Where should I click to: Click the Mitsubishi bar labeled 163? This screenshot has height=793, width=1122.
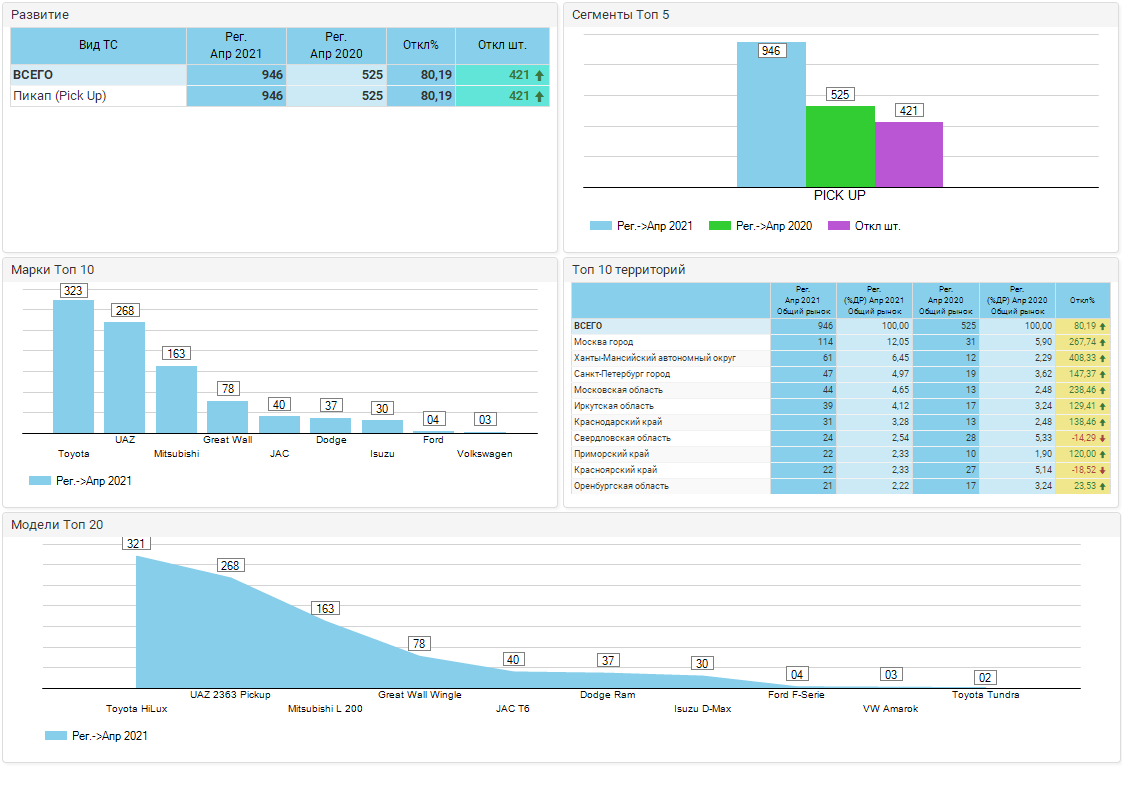point(176,399)
